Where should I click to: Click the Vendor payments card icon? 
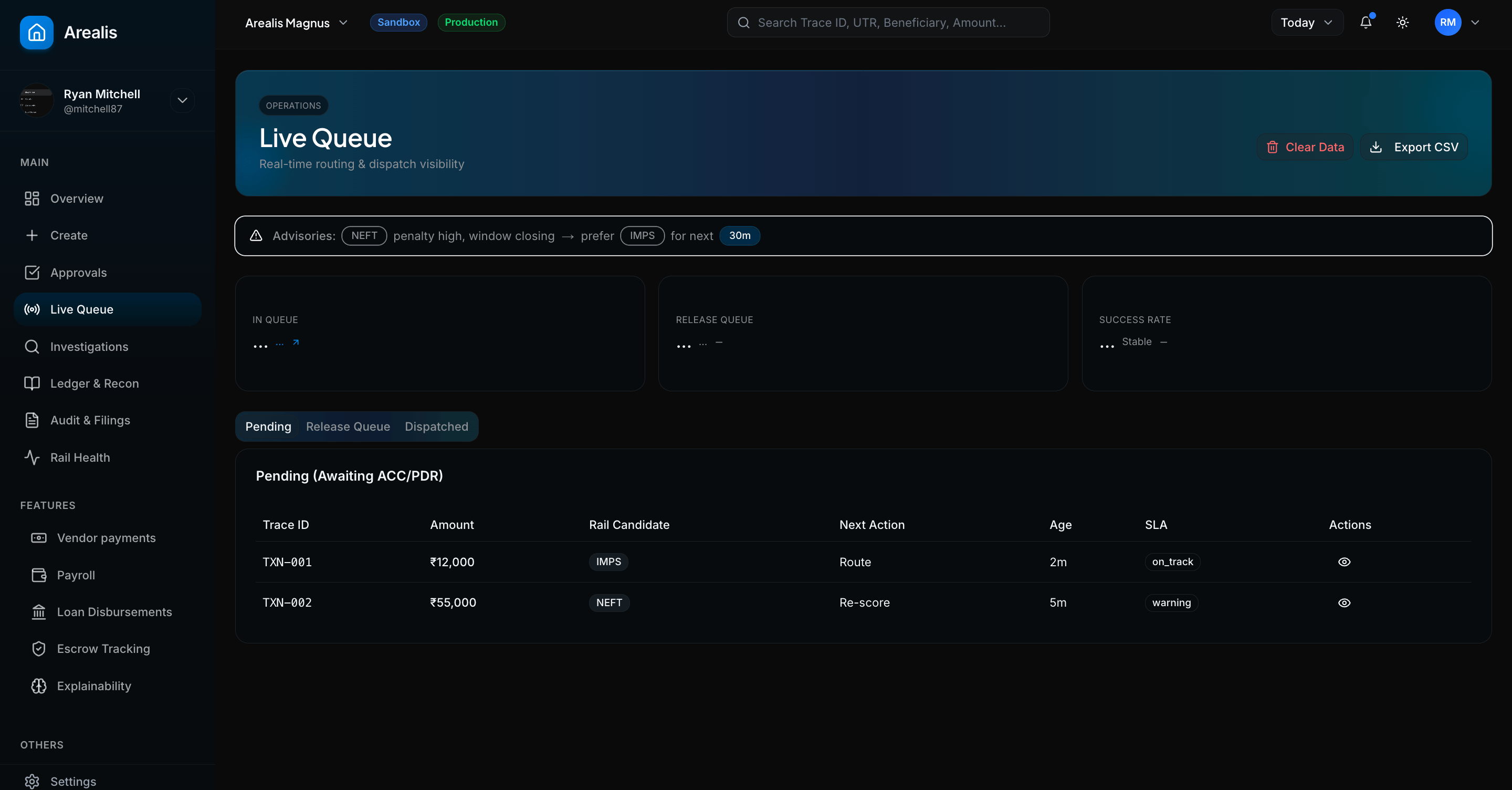coord(38,538)
